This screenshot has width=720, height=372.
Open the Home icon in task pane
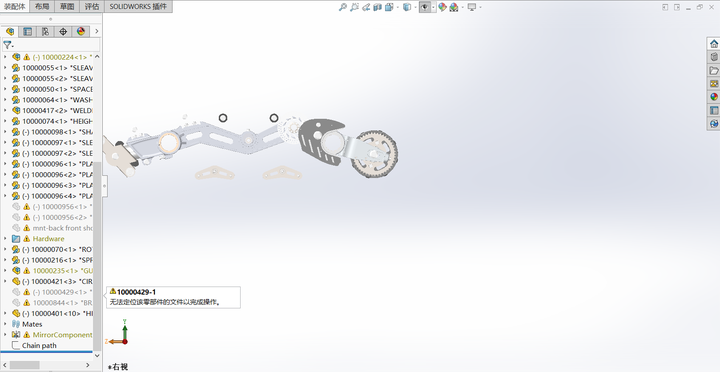click(714, 44)
